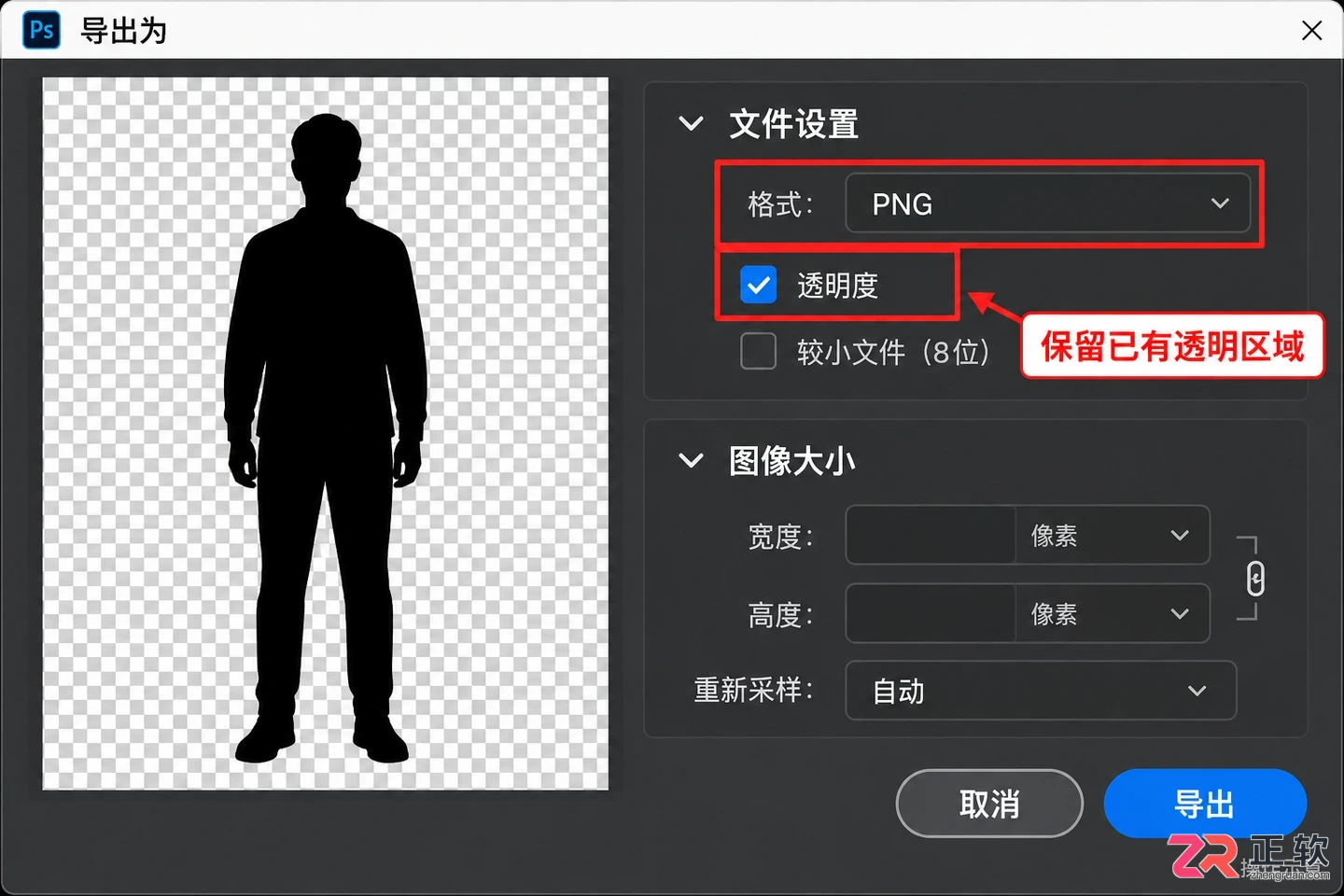1344x896 pixels.
Task: Click the 透明度 label text
Action: 838,286
